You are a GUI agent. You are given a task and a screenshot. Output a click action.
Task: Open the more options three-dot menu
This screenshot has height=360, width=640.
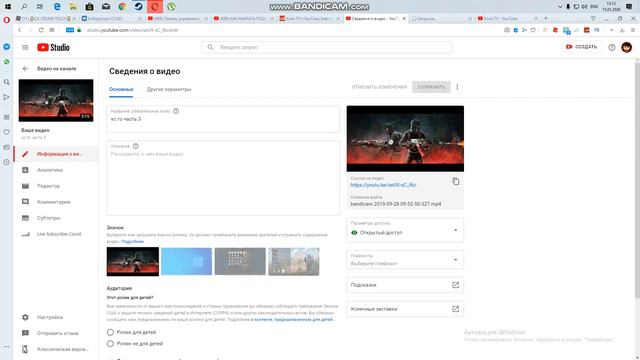(x=457, y=87)
